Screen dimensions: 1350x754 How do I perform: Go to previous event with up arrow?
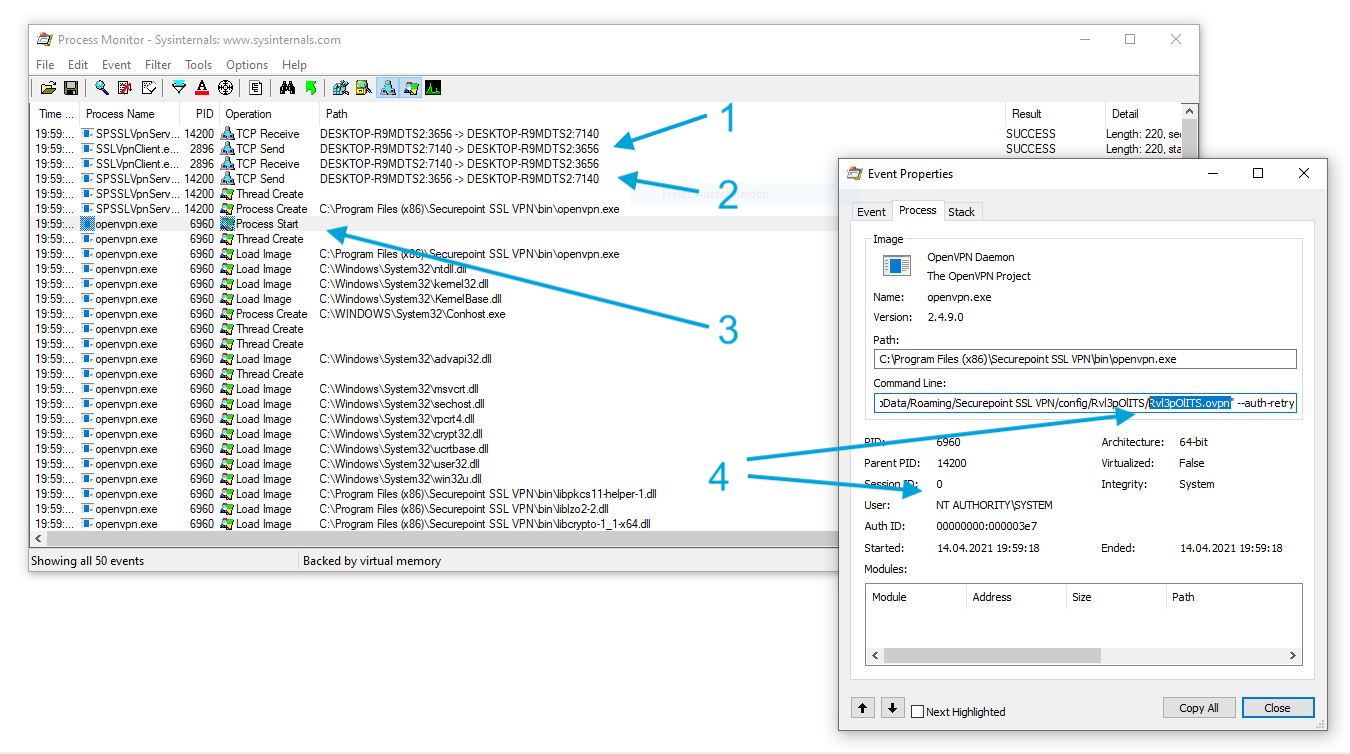pyautogui.click(x=862, y=708)
